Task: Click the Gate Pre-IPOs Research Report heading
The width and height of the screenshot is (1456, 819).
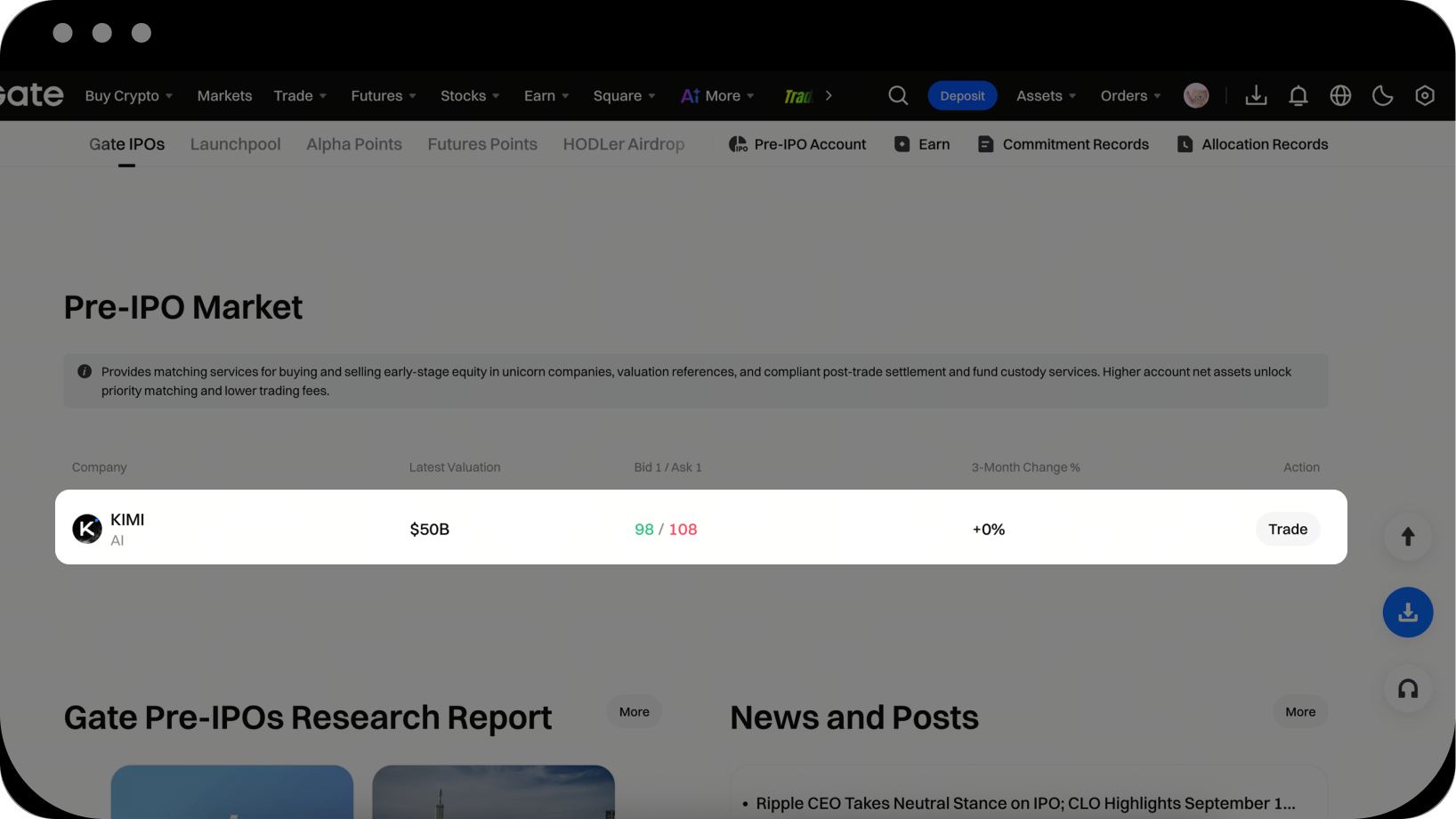Action: [x=308, y=718]
